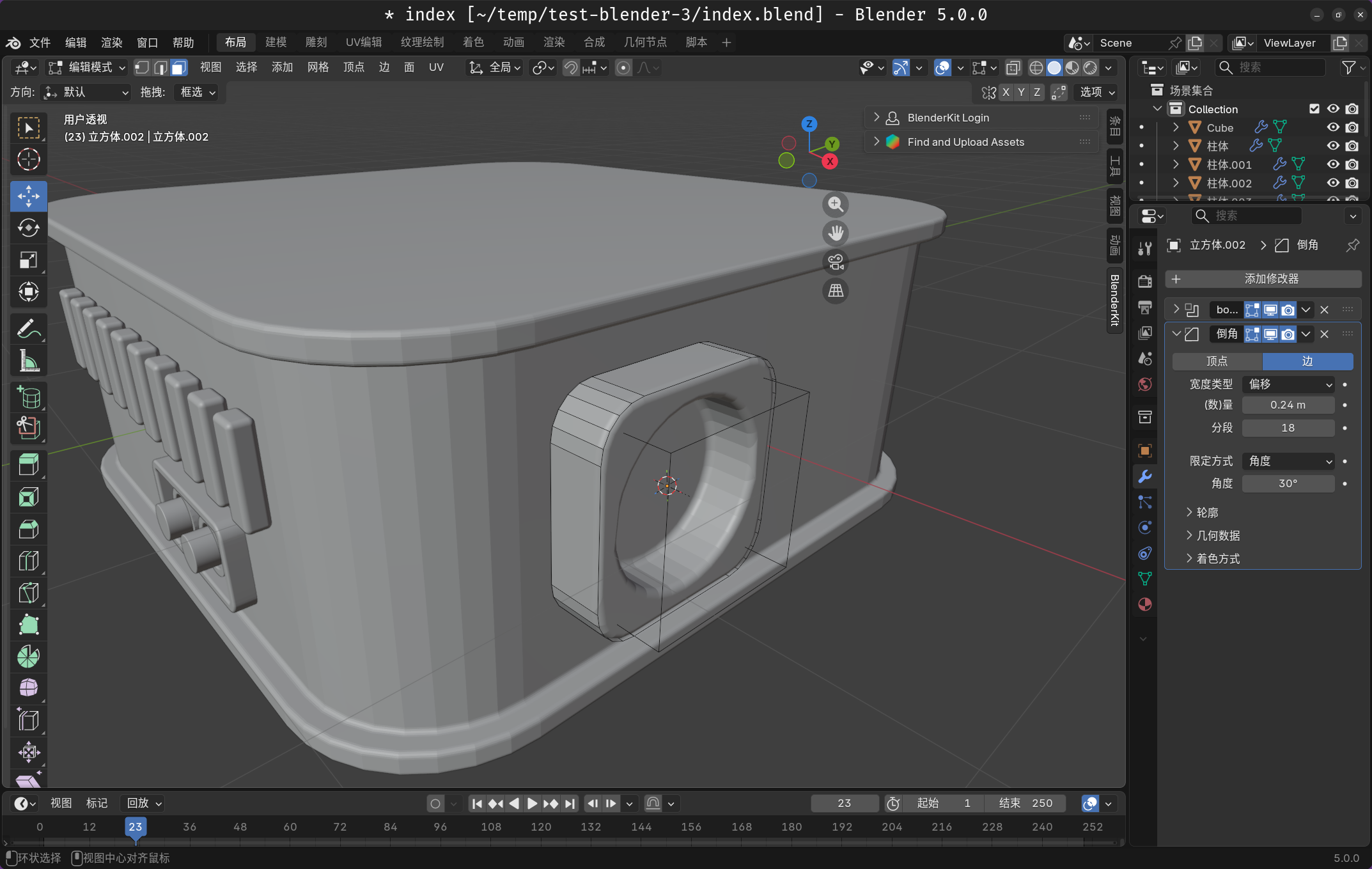
Task: Switch to the UV编辑 workspace tab
Action: pos(363,42)
